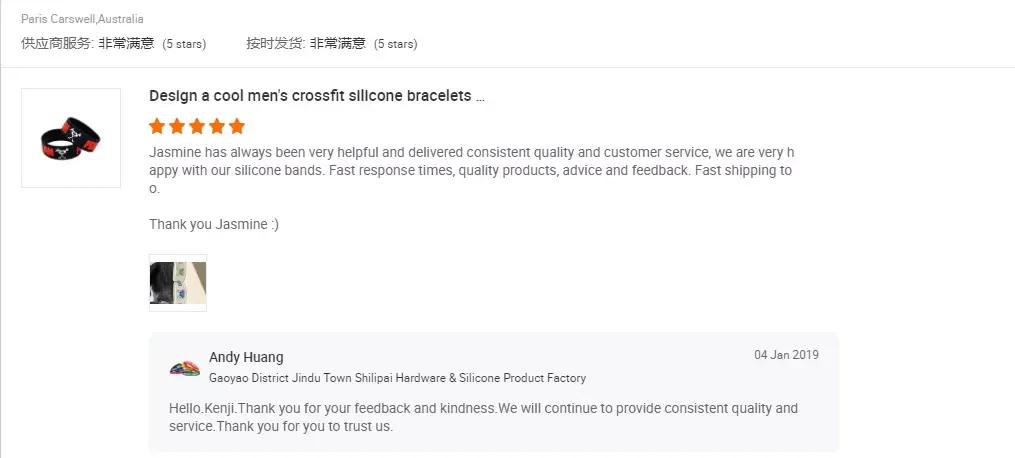Click the review paragraph starting "Jasmine has always"
Image resolution: width=1015 pixels, height=458 pixels.
pyautogui.click(x=470, y=170)
